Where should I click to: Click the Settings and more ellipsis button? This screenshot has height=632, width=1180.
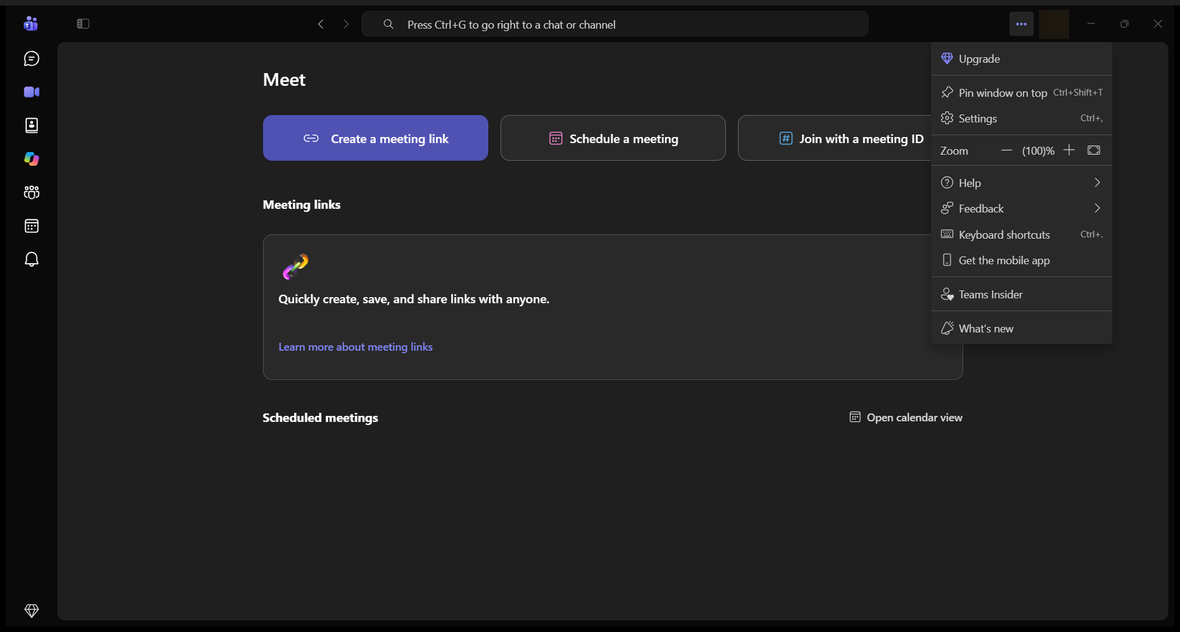pyautogui.click(x=1021, y=24)
